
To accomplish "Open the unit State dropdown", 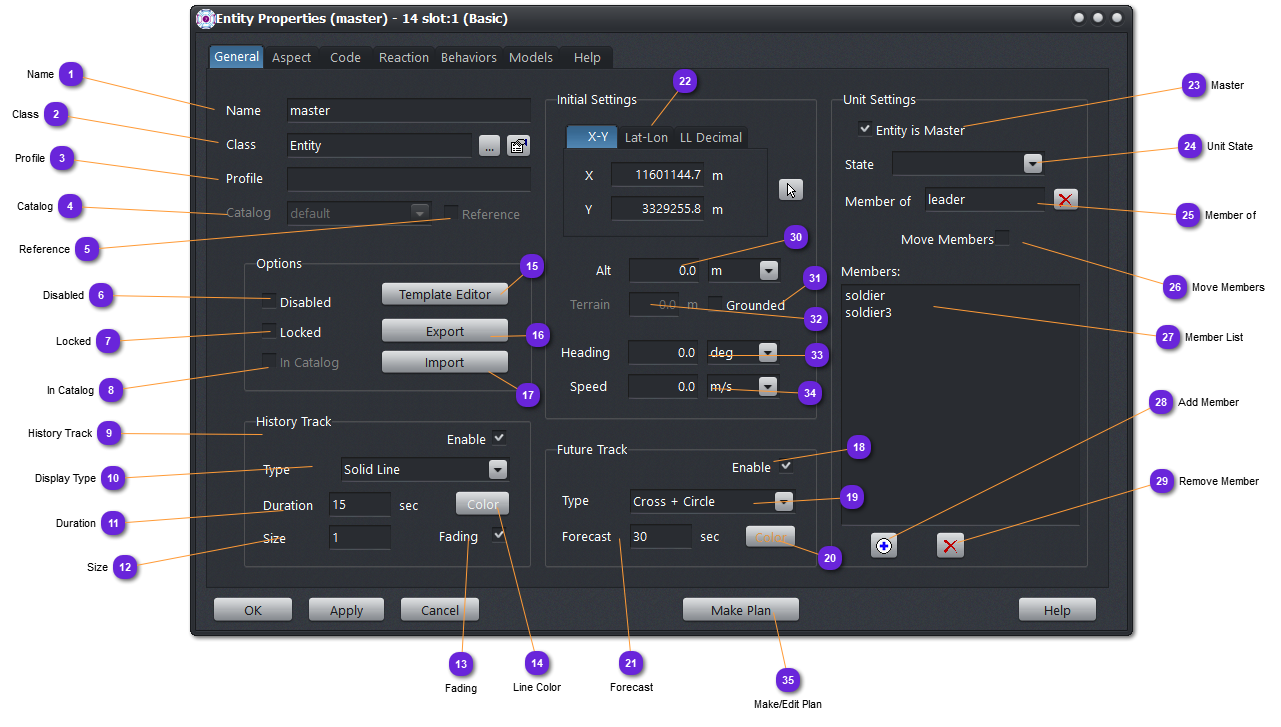I will point(1033,164).
